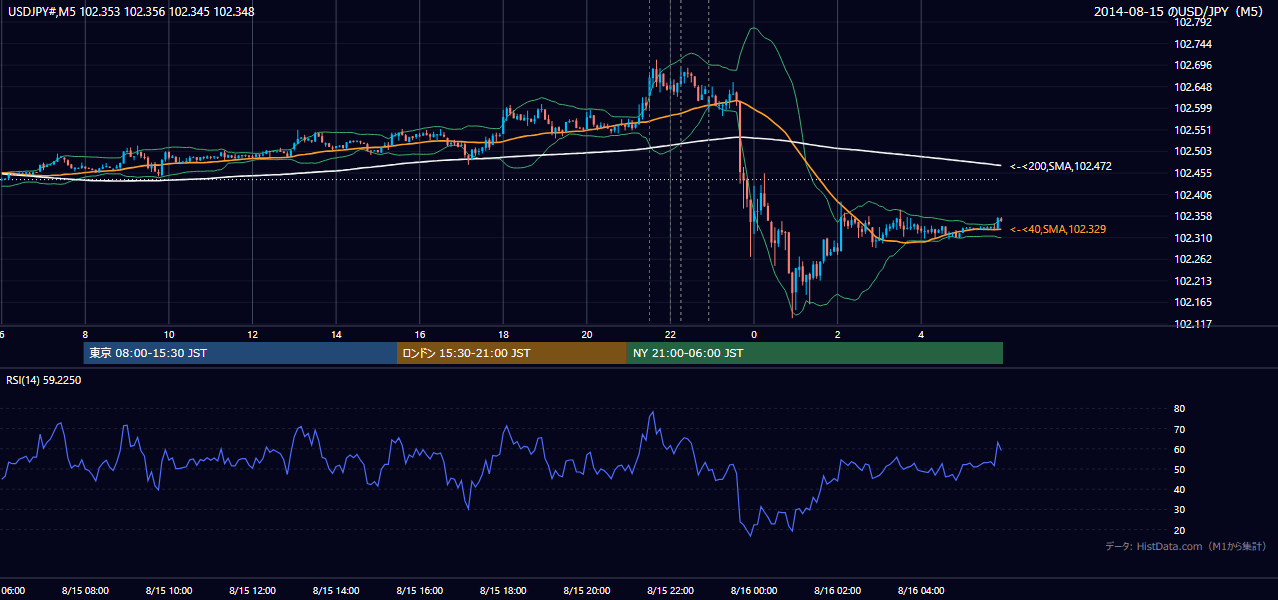Click the RSI 20 level label
The image size is (1278, 600).
(1179, 530)
